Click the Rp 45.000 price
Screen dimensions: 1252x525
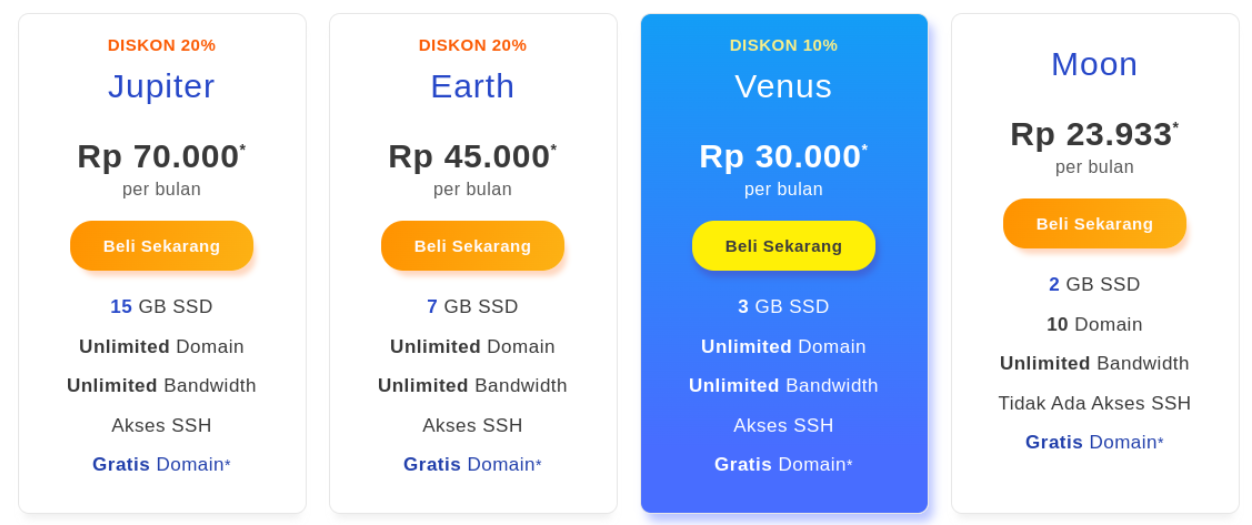tap(472, 156)
